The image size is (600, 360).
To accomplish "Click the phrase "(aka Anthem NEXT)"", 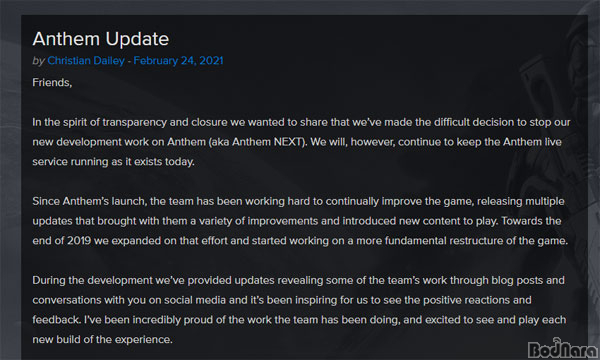I will [x=258, y=142].
